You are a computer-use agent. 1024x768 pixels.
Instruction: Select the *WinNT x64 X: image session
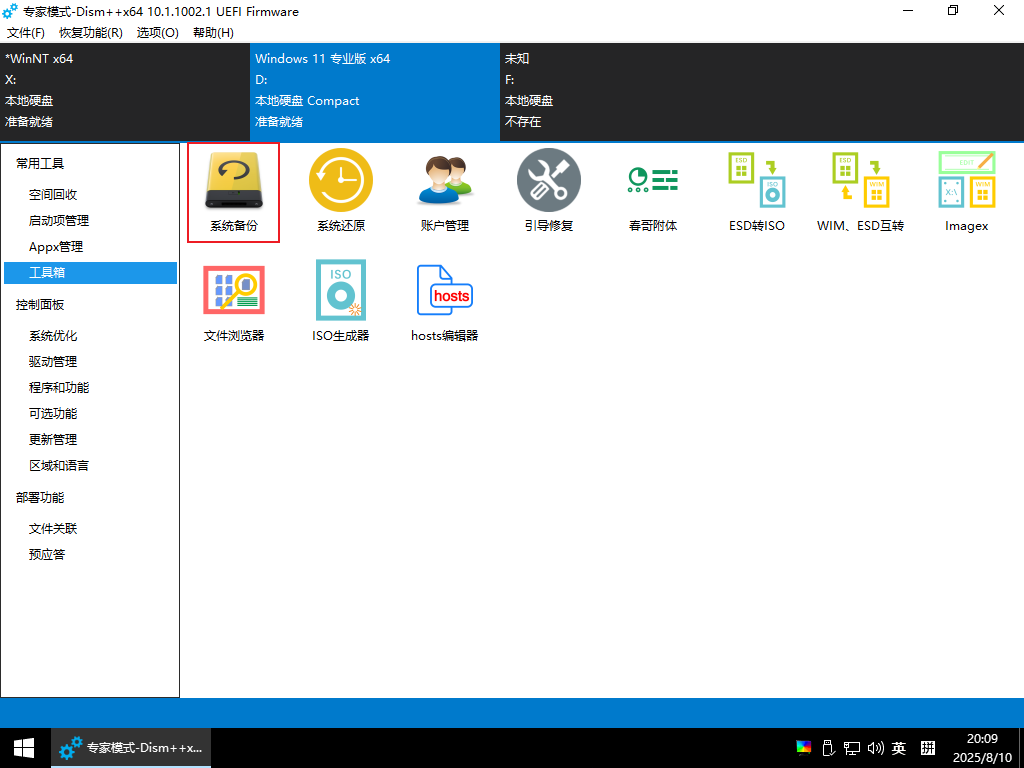(125, 91)
